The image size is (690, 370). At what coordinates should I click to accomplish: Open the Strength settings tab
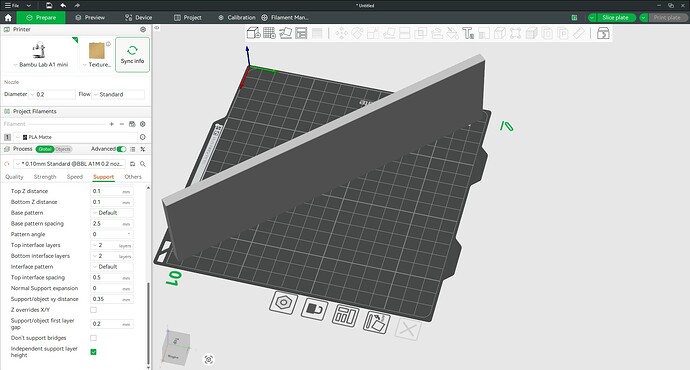(45, 176)
